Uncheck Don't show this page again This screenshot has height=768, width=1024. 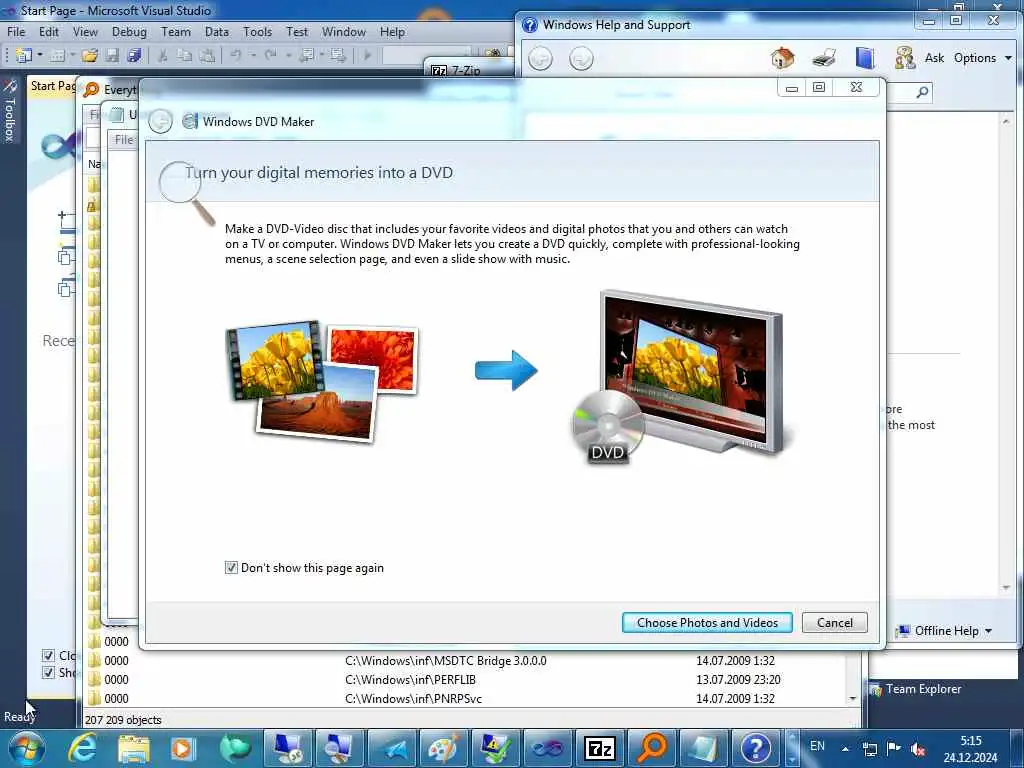pyautogui.click(x=231, y=568)
